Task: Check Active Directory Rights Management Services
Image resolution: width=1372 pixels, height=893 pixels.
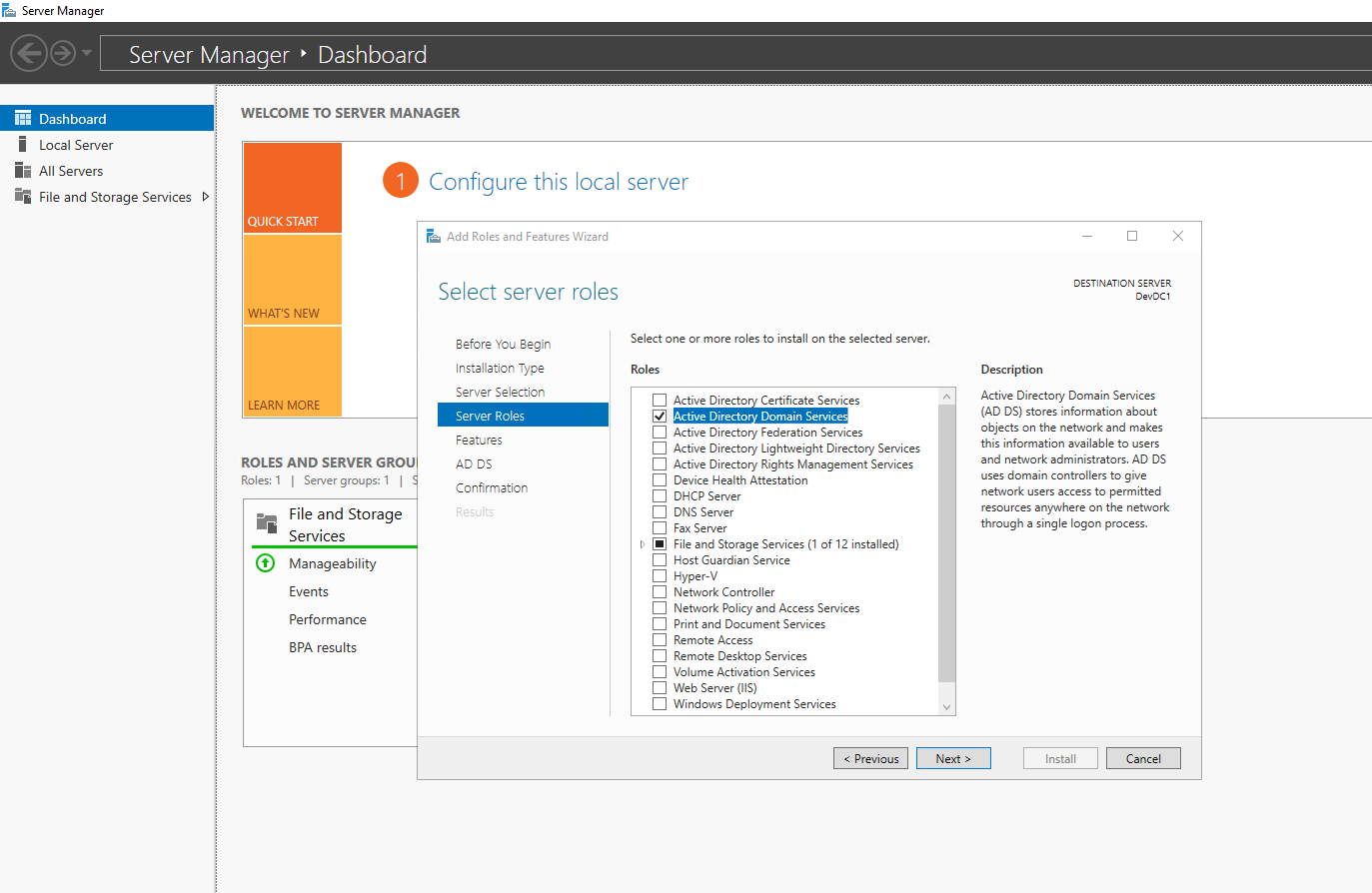Action: pos(660,464)
